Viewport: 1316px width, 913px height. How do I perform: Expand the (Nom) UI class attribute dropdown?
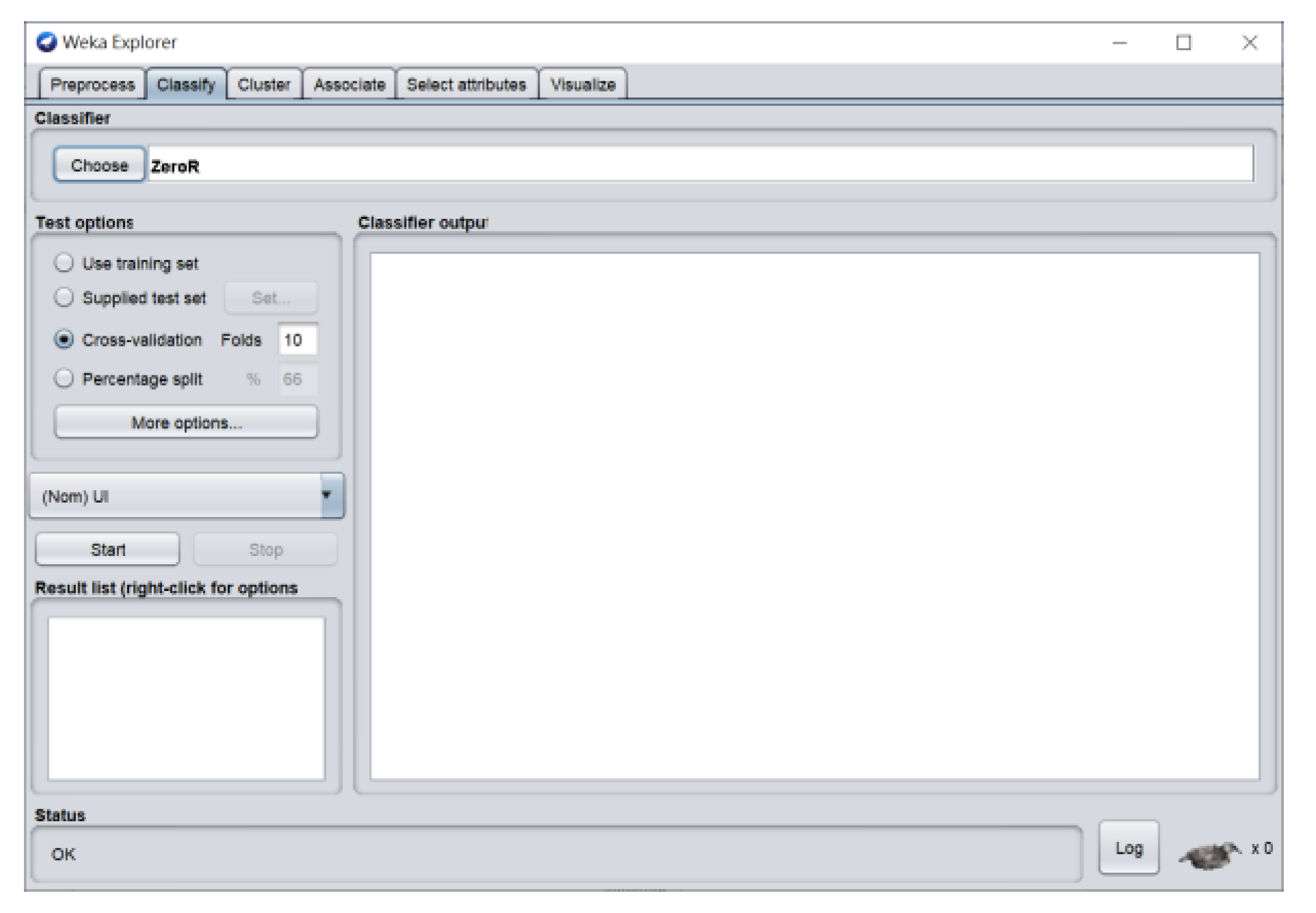[x=186, y=496]
